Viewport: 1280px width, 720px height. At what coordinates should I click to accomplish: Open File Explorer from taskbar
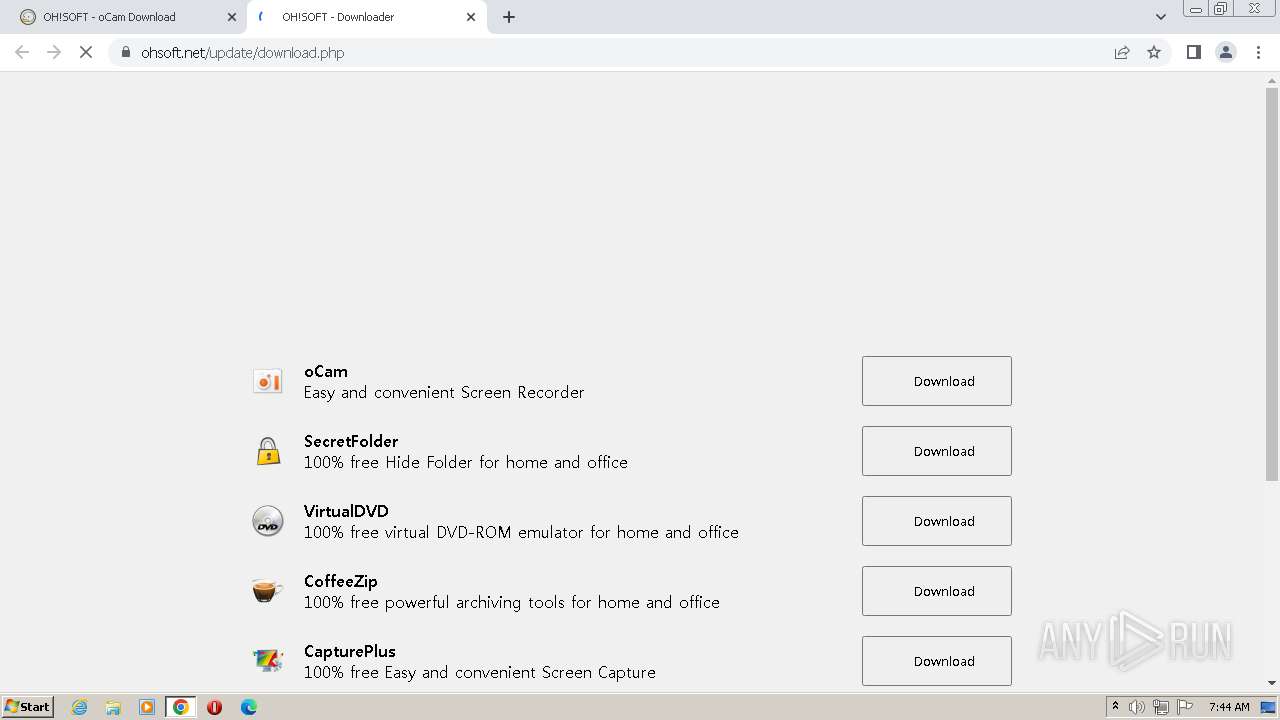[x=113, y=707]
